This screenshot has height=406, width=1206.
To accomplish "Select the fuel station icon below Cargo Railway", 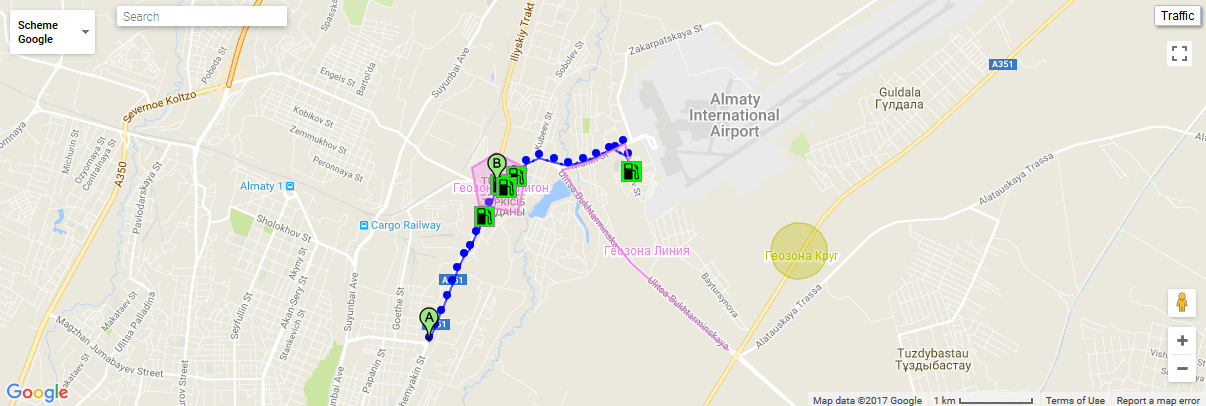I will tap(484, 216).
